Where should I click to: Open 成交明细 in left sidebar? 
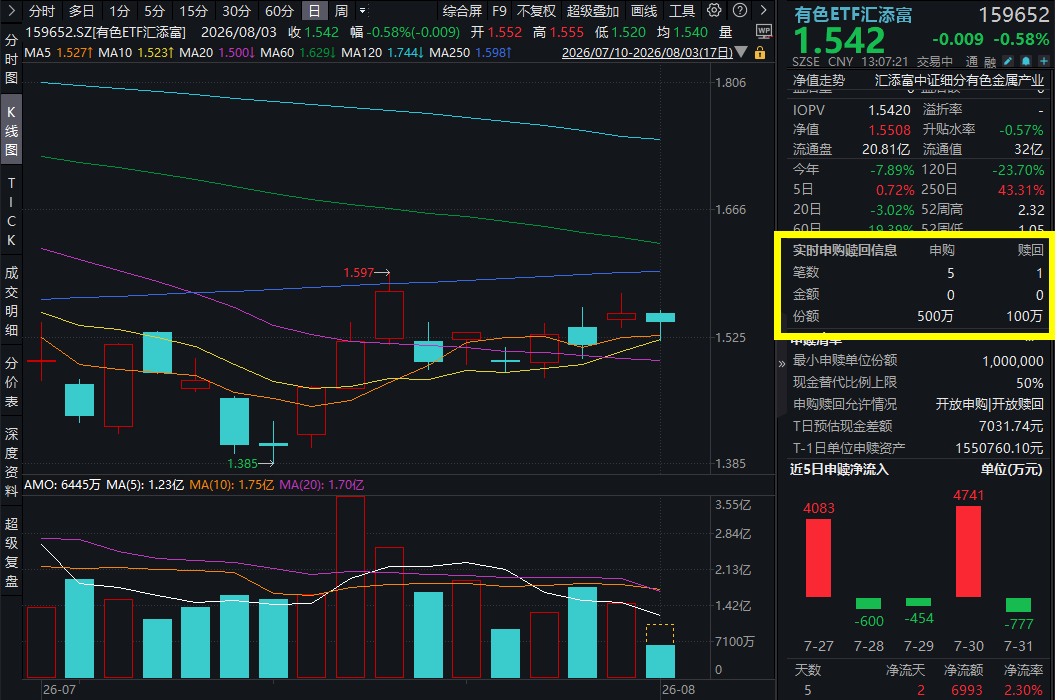click(11, 301)
